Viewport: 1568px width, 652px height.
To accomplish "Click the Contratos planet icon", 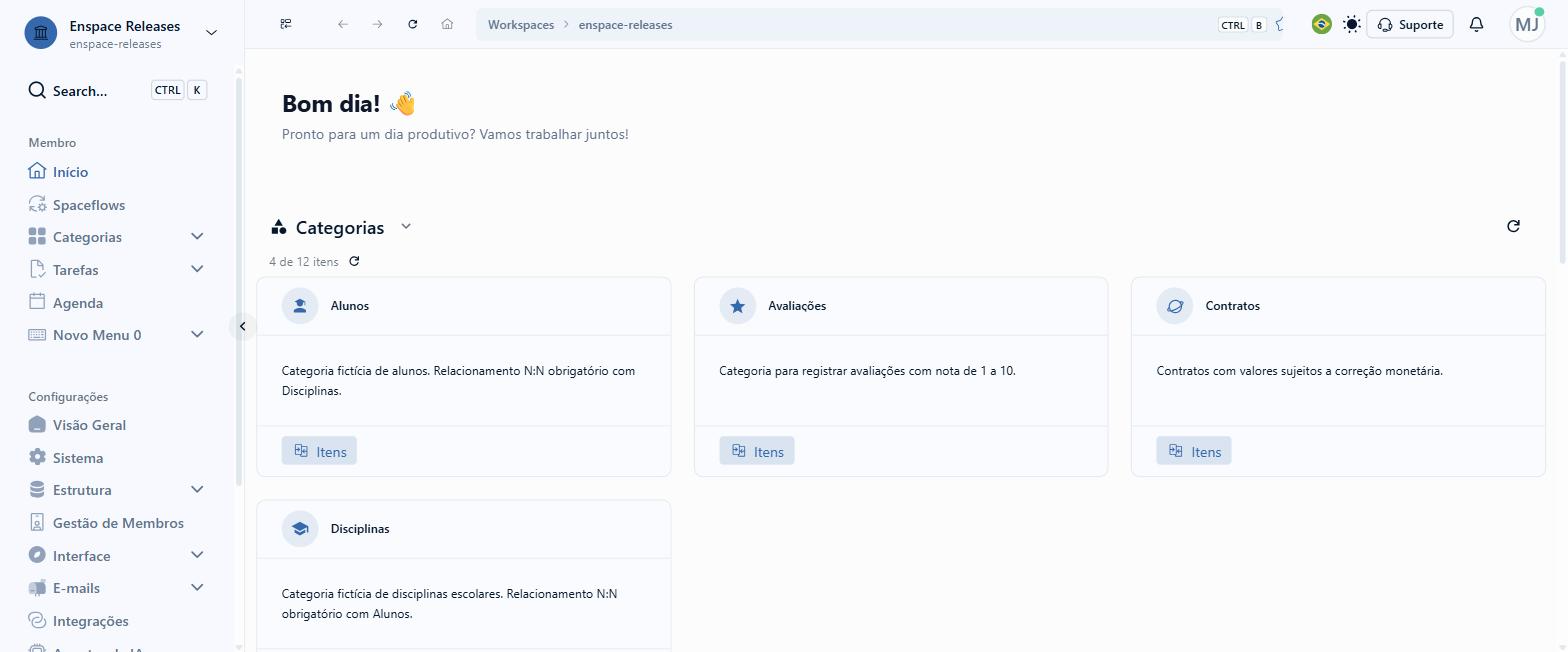I will click(1175, 306).
